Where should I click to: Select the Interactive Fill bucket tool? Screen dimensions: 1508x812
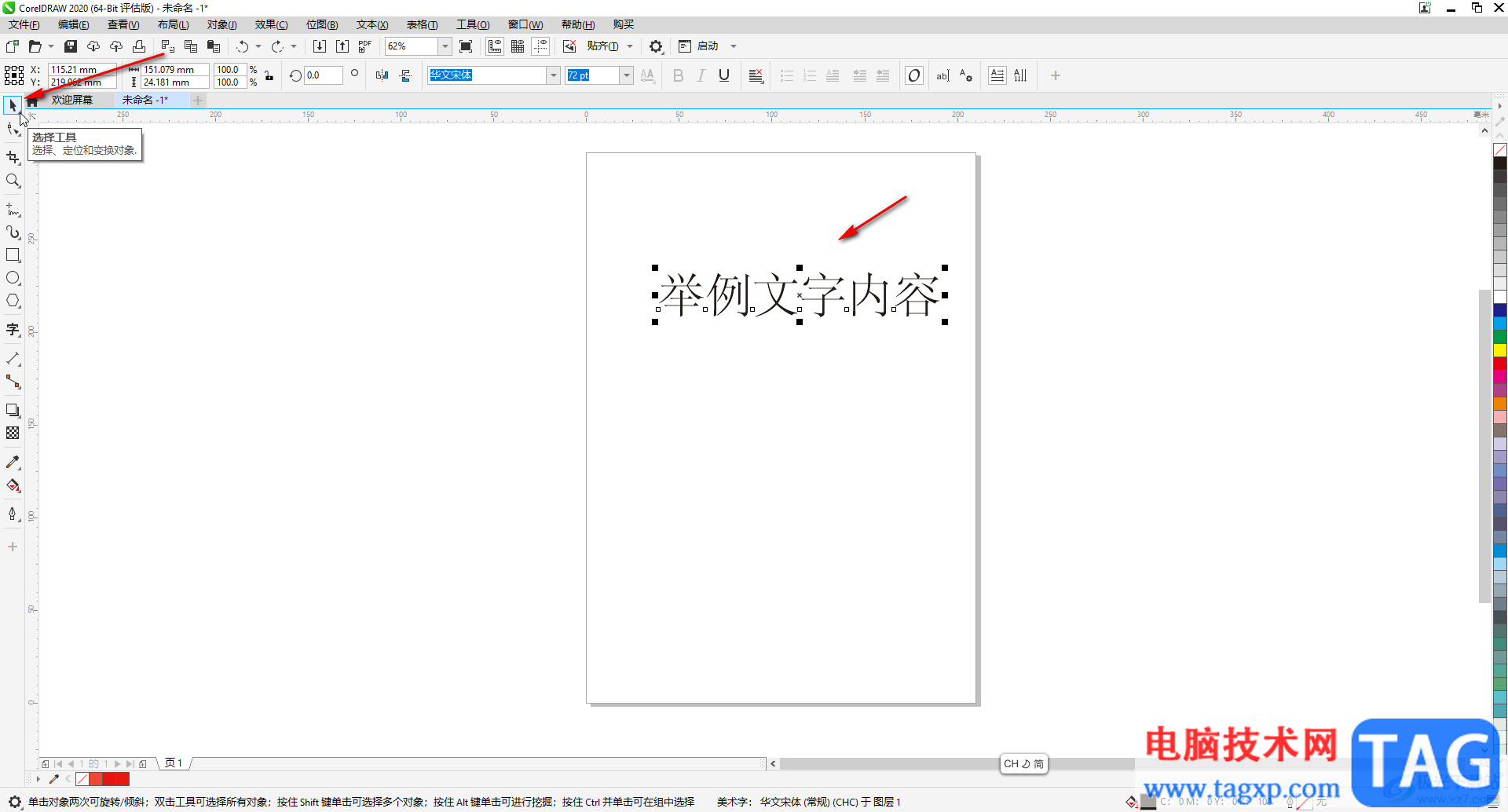coord(13,485)
